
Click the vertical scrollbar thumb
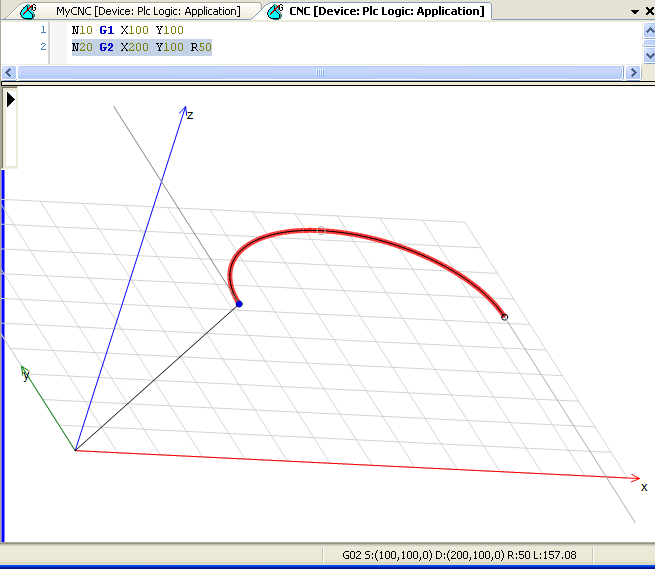649,43
